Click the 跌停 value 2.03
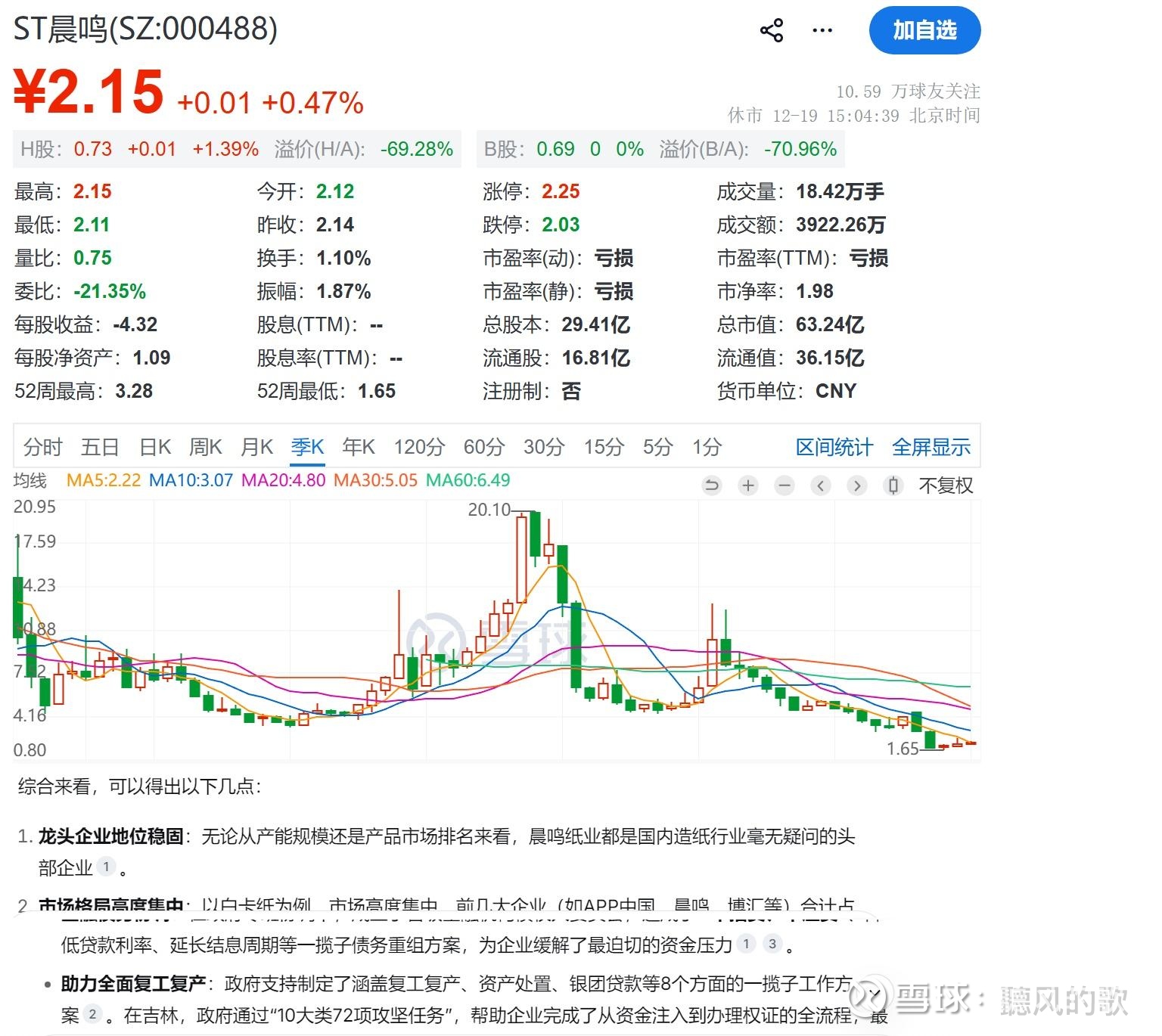1162x1036 pixels. coord(561,225)
